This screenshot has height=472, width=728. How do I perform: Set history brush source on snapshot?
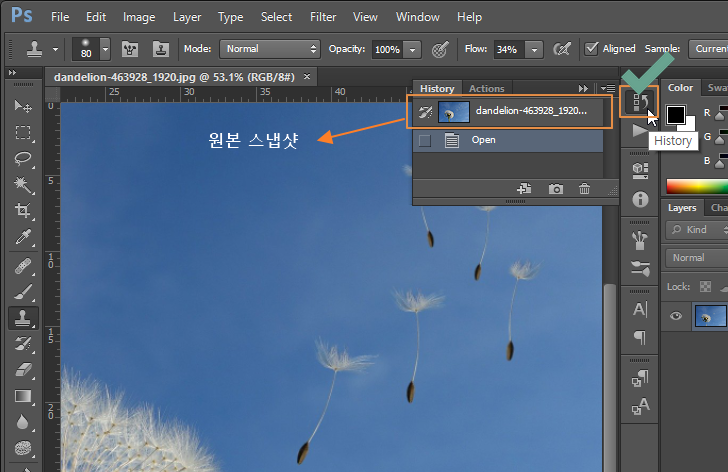pos(425,112)
